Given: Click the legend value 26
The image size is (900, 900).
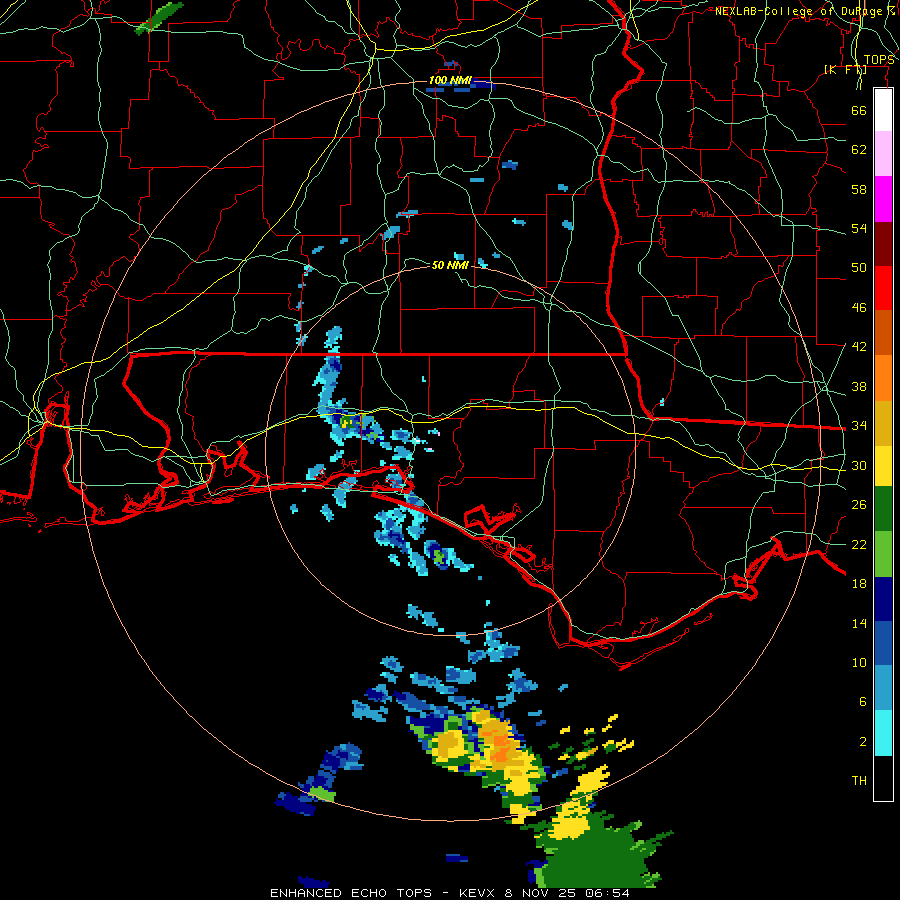Looking at the screenshot, I should tap(859, 505).
